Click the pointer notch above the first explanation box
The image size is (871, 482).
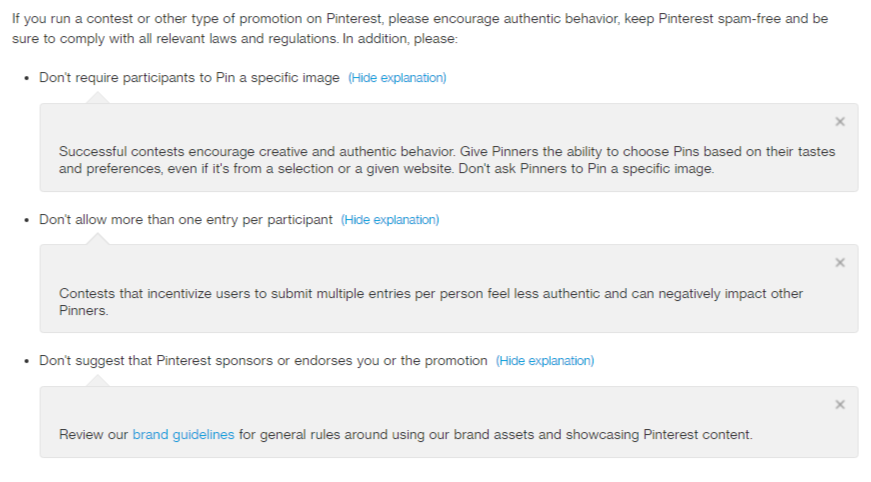(x=97, y=98)
